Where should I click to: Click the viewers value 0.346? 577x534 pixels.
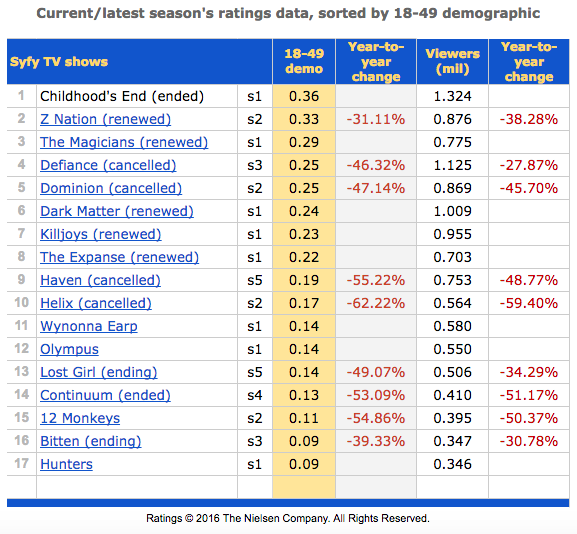tap(453, 464)
